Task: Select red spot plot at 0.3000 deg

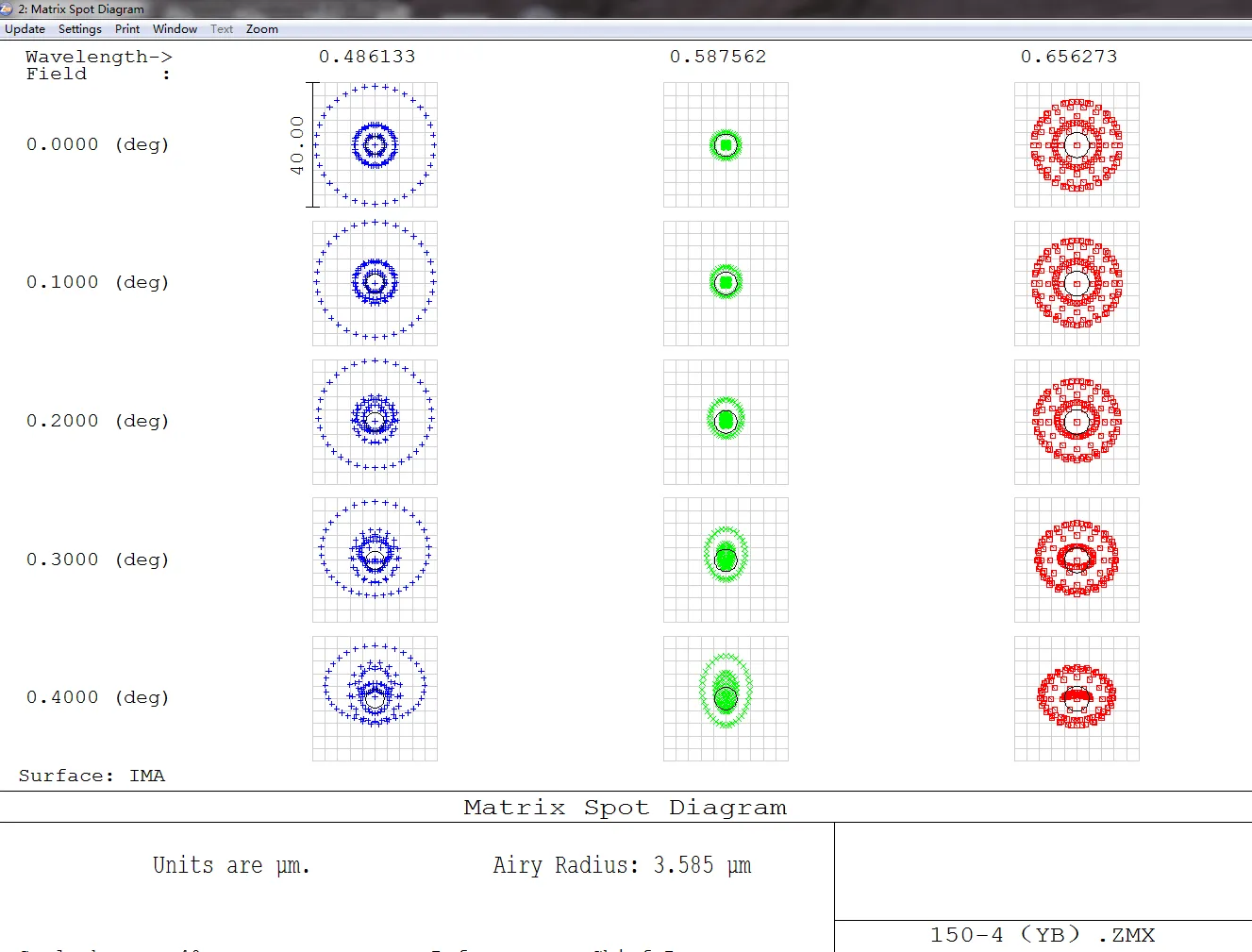Action: click(x=1077, y=560)
